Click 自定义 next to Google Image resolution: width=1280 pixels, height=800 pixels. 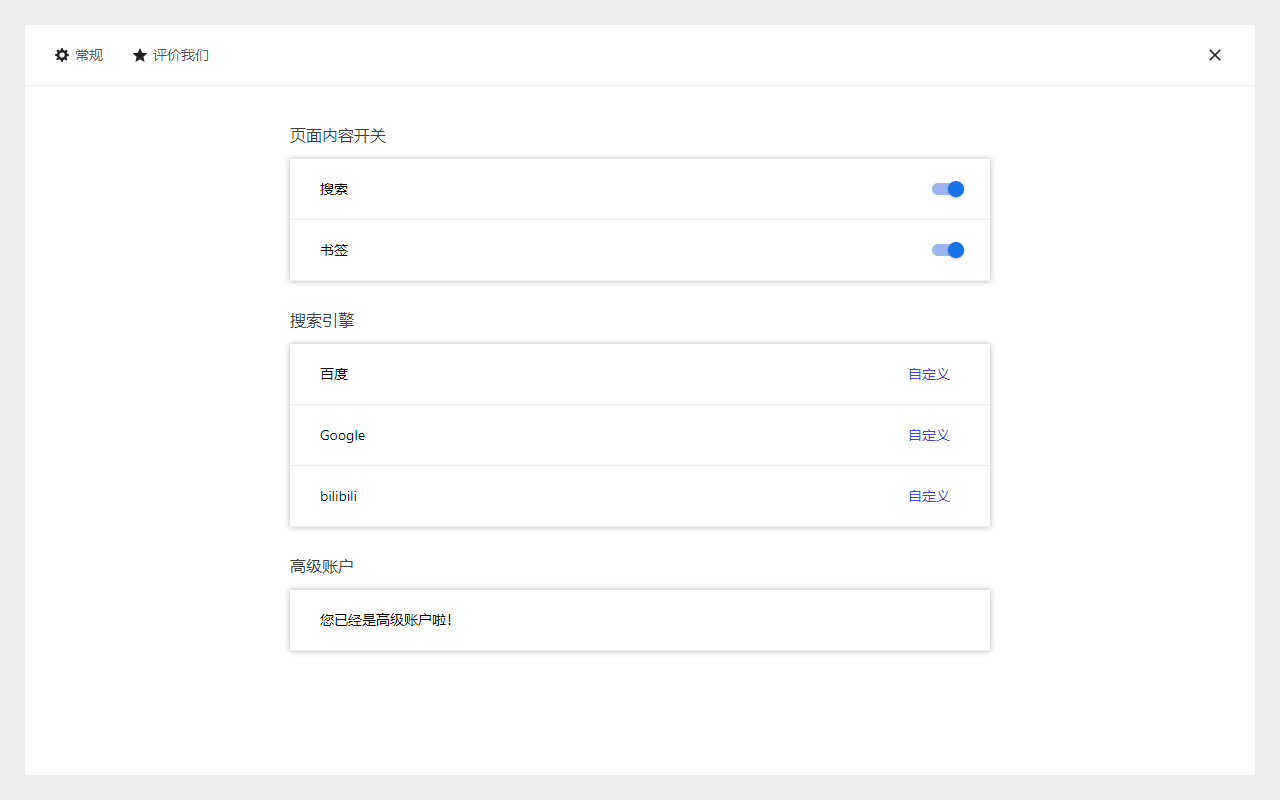coord(928,435)
